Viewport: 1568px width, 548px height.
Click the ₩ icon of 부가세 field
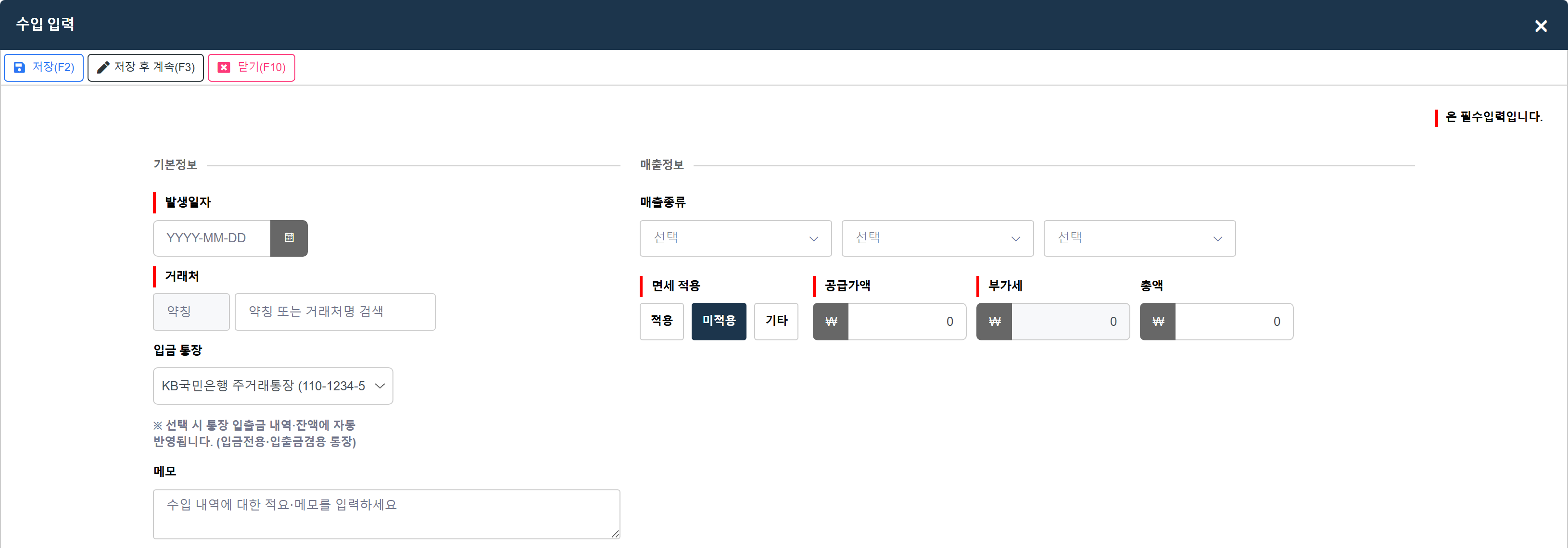[x=995, y=321]
